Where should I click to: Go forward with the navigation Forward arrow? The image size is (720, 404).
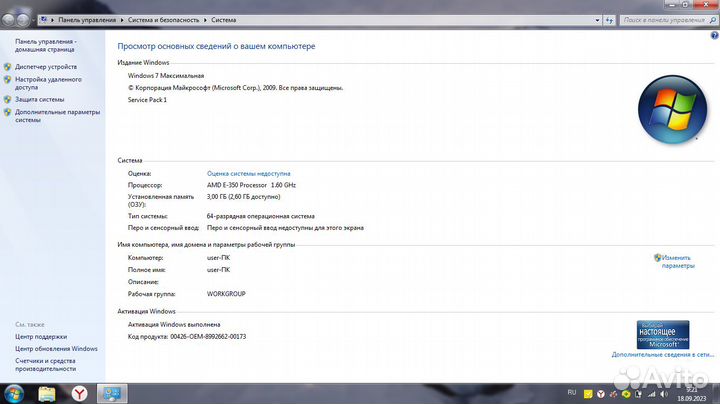(22, 20)
